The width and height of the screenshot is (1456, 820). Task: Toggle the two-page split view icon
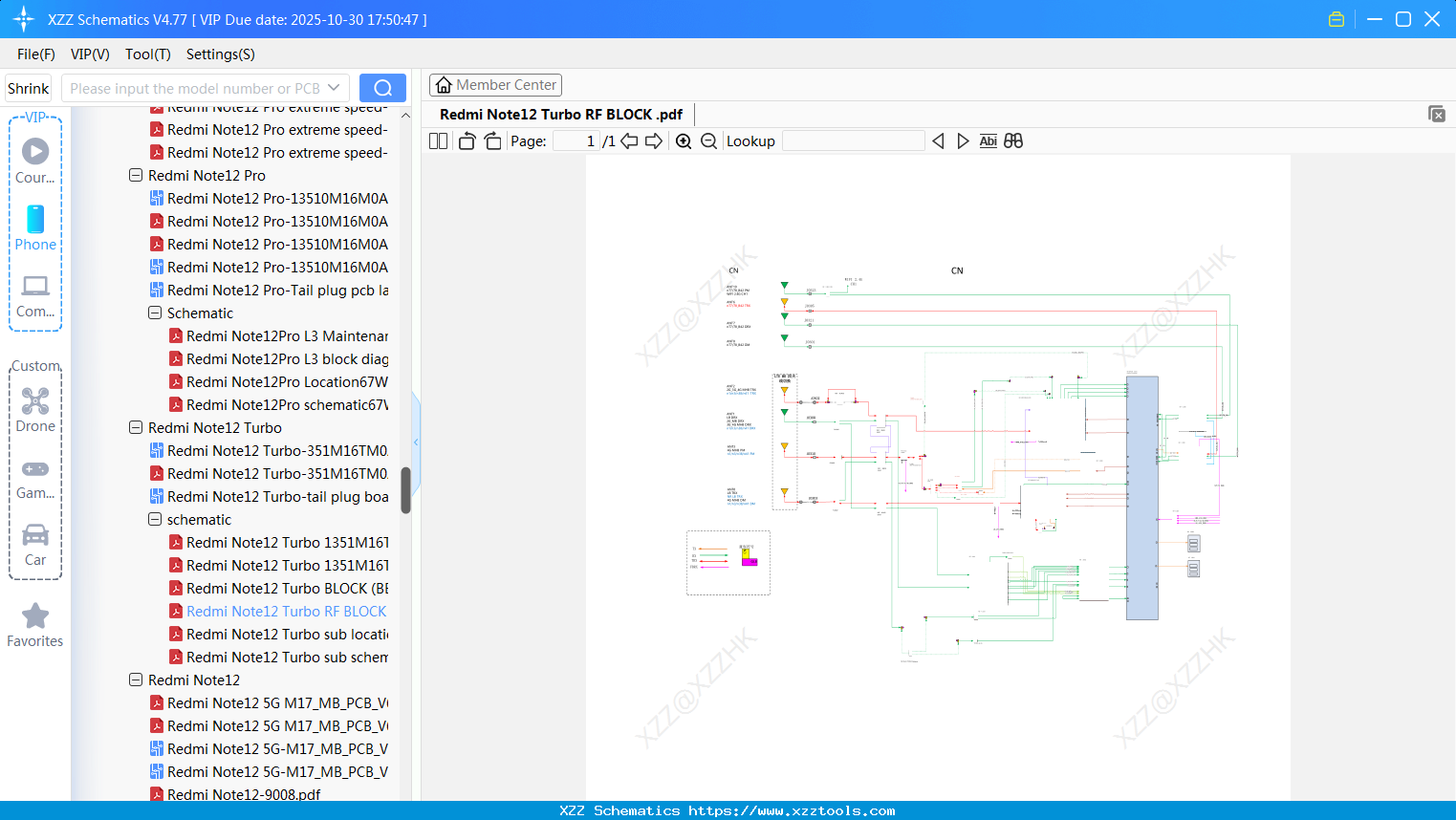click(x=438, y=140)
